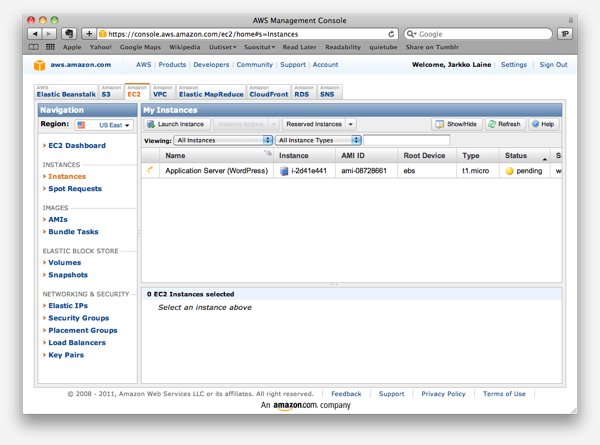Click the Sign Out link
600x445 pixels.
(x=553, y=64)
